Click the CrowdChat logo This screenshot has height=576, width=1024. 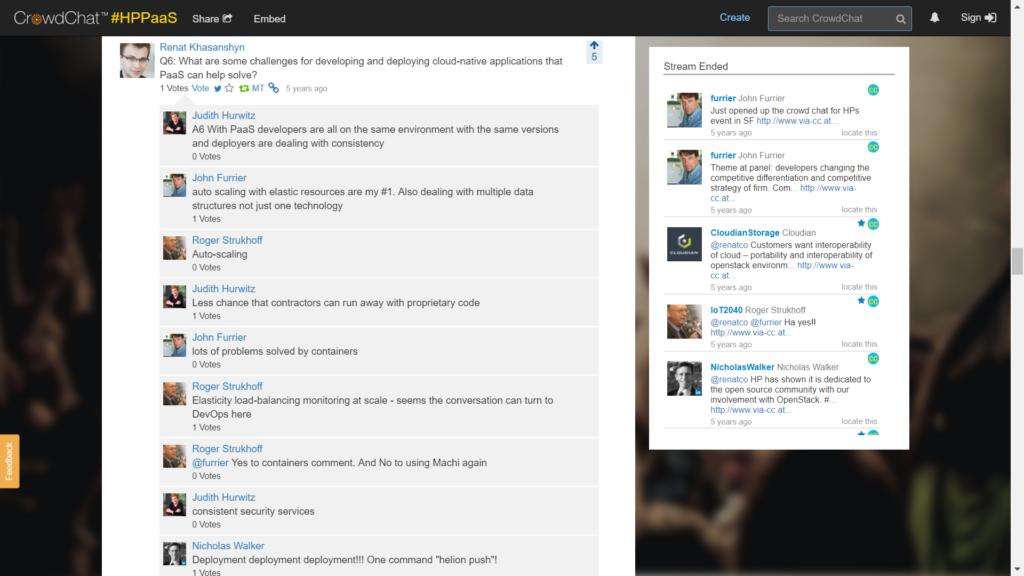(60, 18)
